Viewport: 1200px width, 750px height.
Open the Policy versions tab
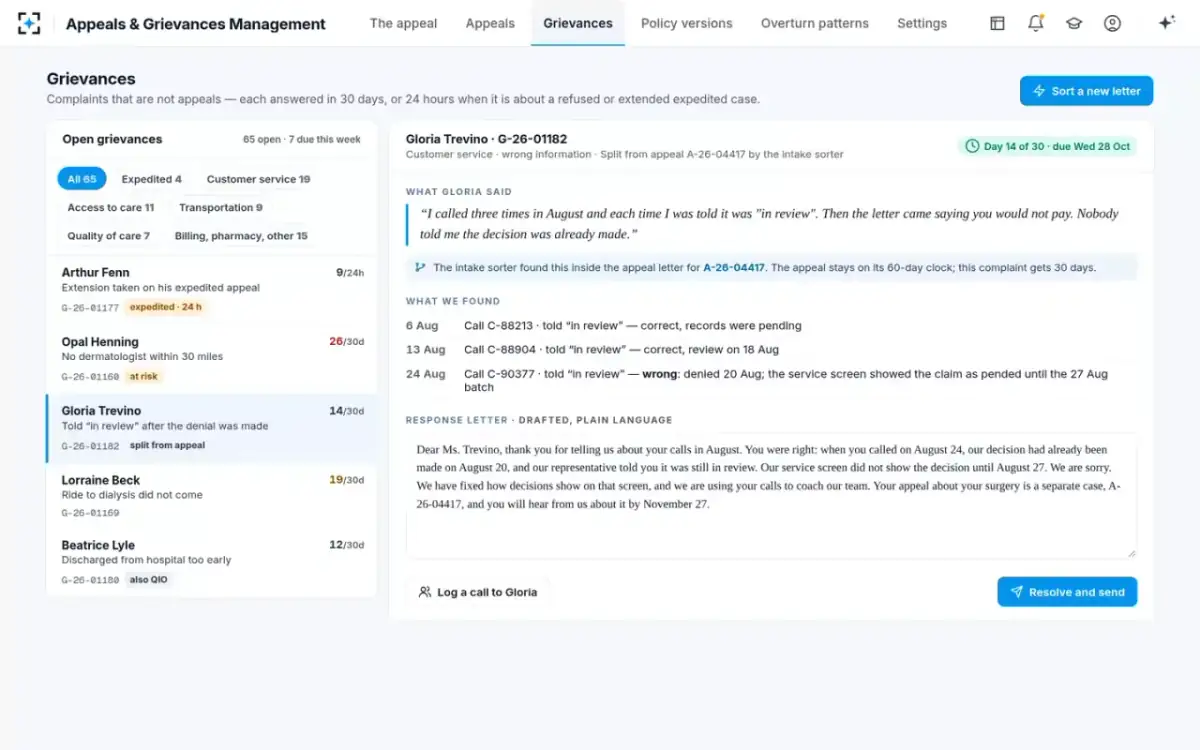pyautogui.click(x=686, y=23)
